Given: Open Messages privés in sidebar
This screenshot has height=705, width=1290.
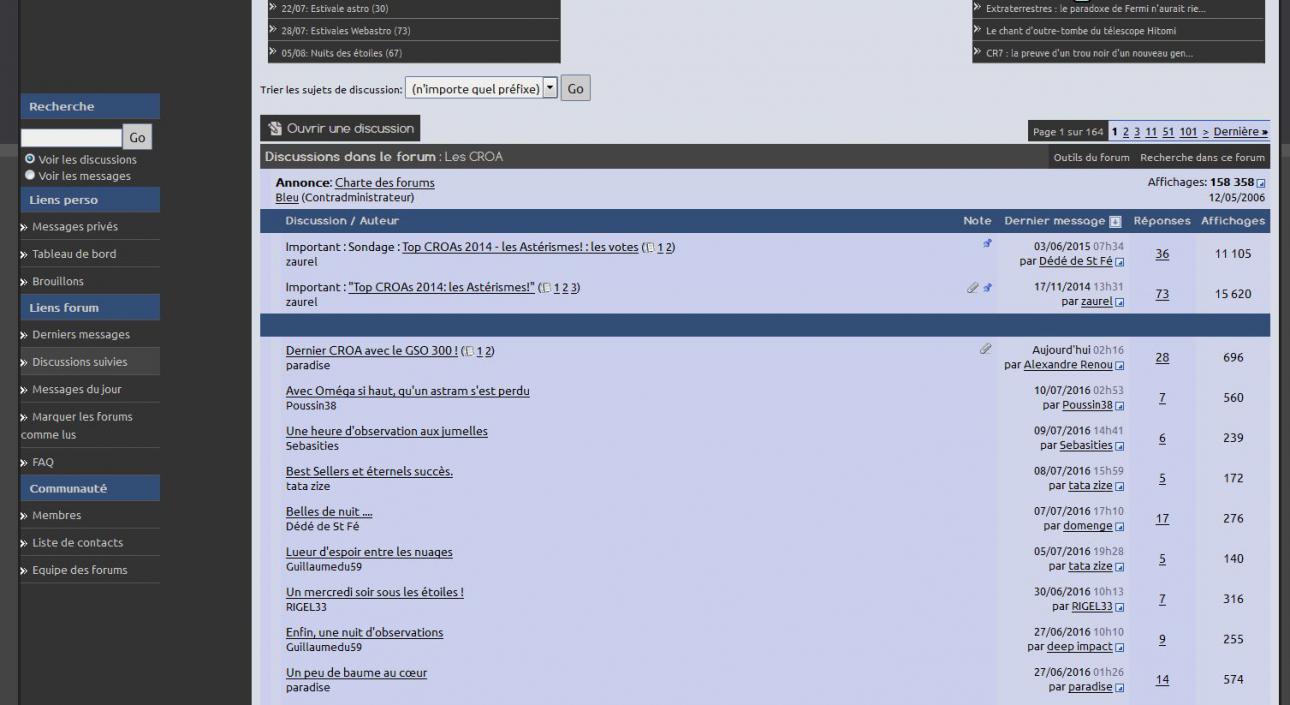Looking at the screenshot, I should pyautogui.click(x=75, y=227).
